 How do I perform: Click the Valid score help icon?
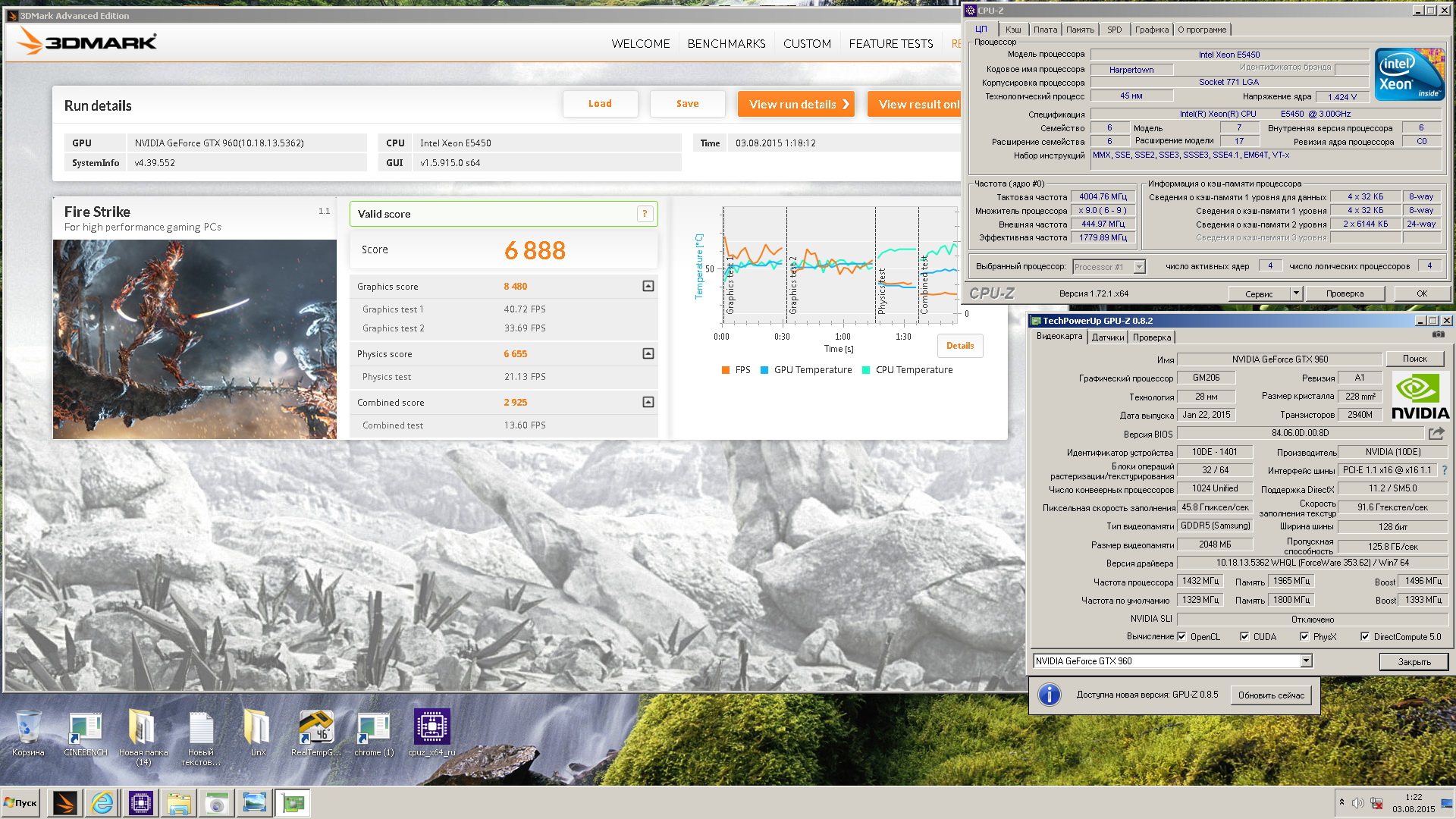coord(645,215)
